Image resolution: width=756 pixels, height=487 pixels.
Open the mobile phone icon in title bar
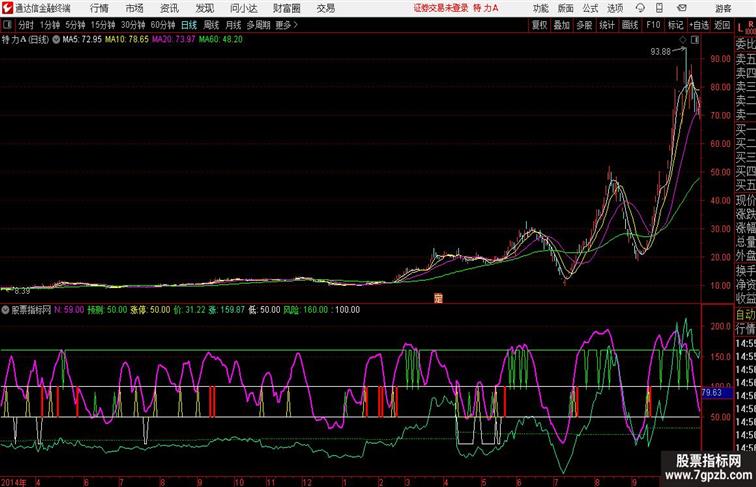click(659, 8)
